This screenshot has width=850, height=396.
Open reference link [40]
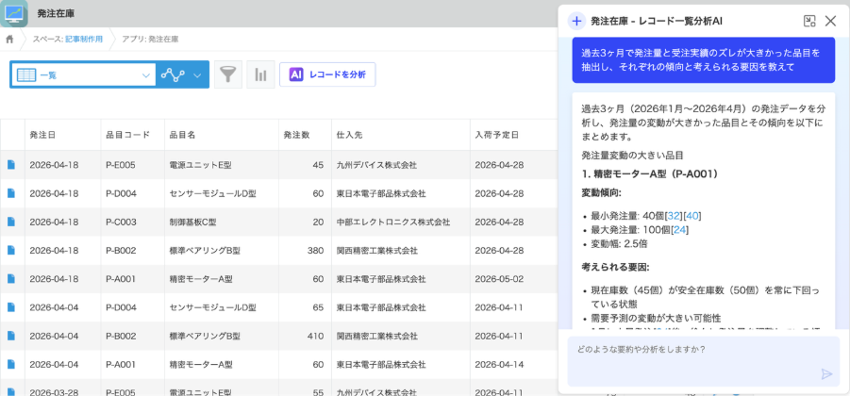(x=693, y=216)
